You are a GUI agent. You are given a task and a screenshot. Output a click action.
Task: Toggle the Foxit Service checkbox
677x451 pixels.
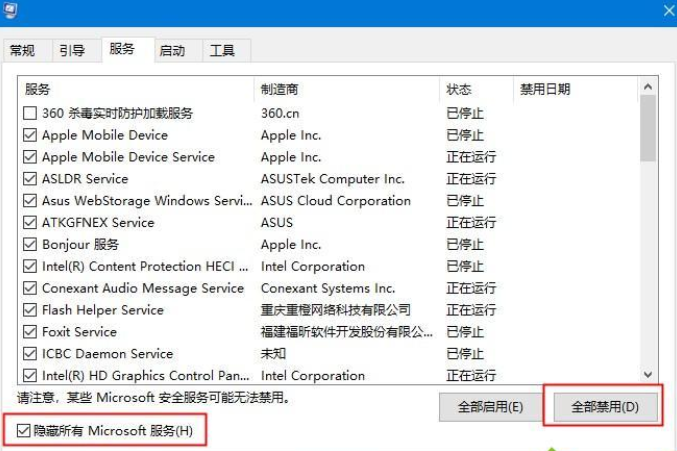(x=30, y=332)
